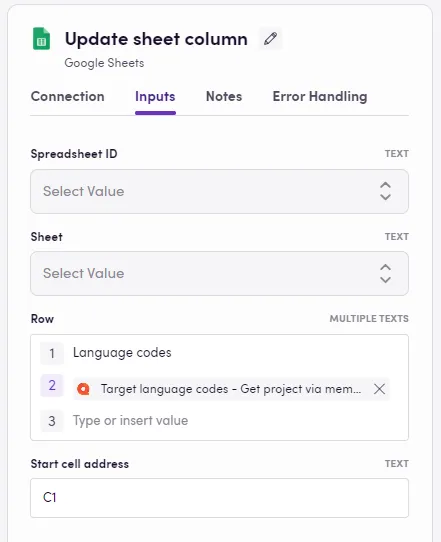Remove the Target language codes chip
Screen dimensions: 441x542
point(379,389)
